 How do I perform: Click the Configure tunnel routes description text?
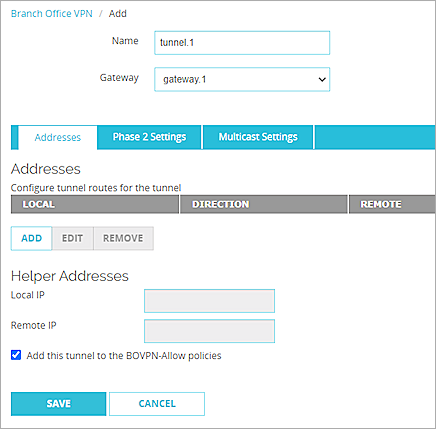click(x=96, y=188)
